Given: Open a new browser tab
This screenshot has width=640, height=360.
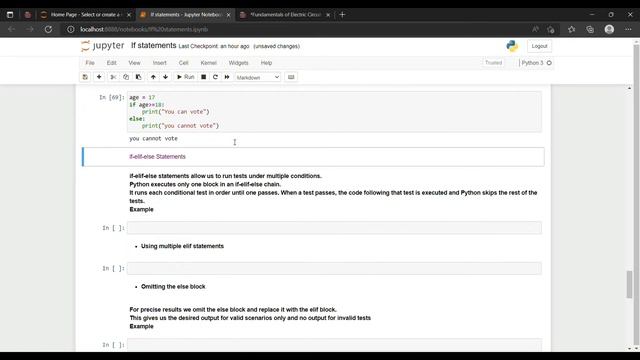Looking at the screenshot, I should tap(342, 15).
